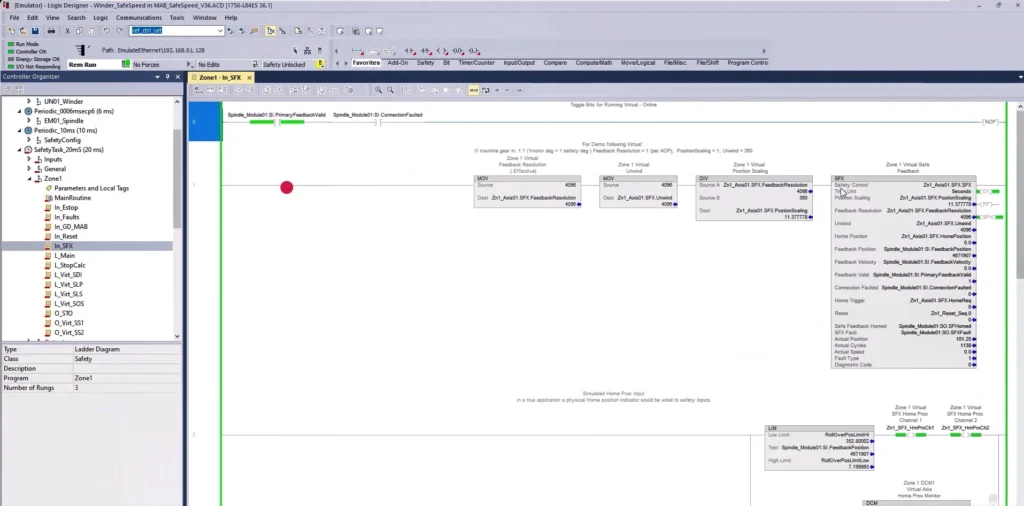Select the O_STO routine
The height and width of the screenshot is (506, 1024).
[63, 313]
